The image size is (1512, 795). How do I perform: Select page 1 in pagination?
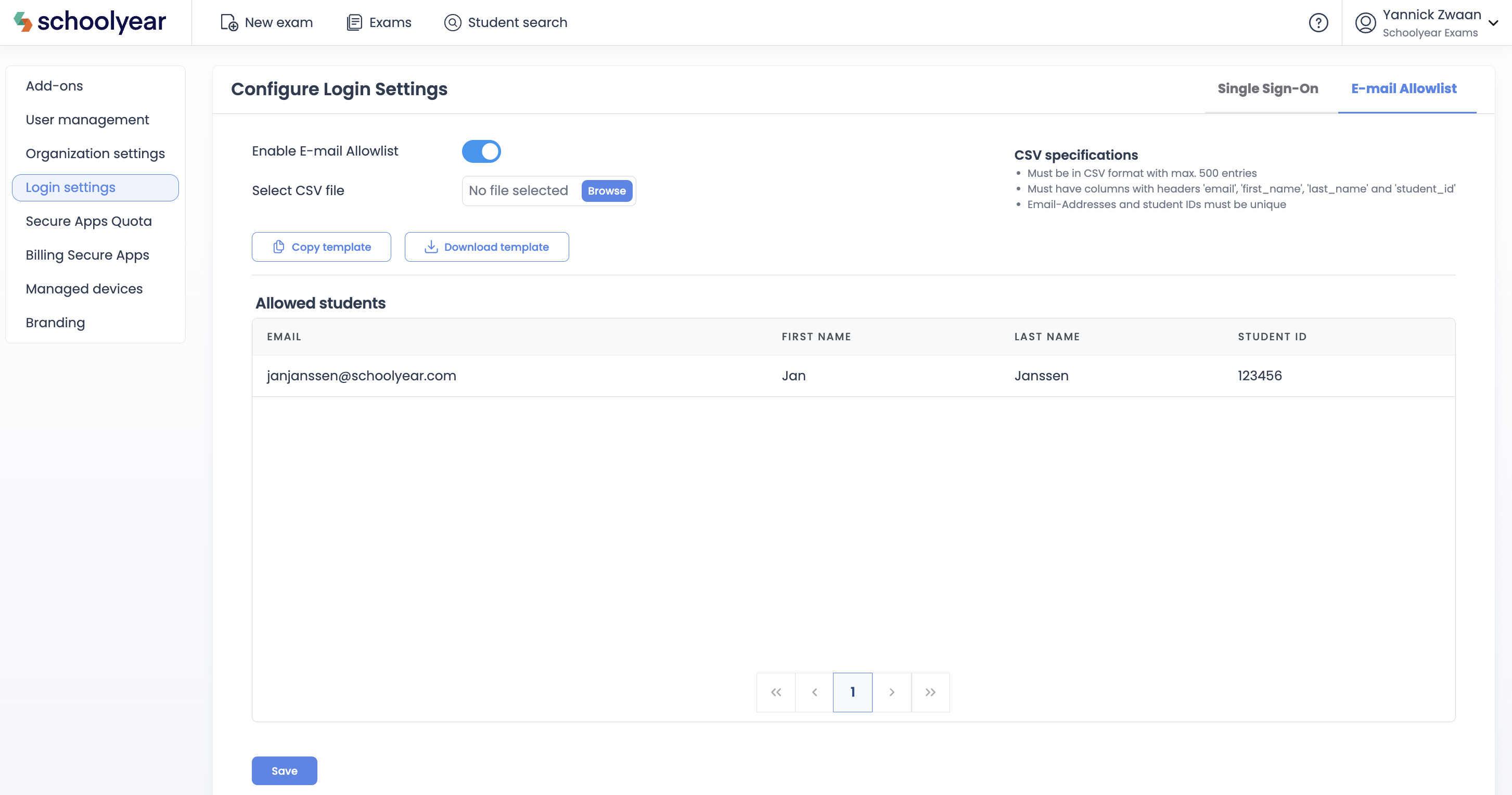point(852,693)
